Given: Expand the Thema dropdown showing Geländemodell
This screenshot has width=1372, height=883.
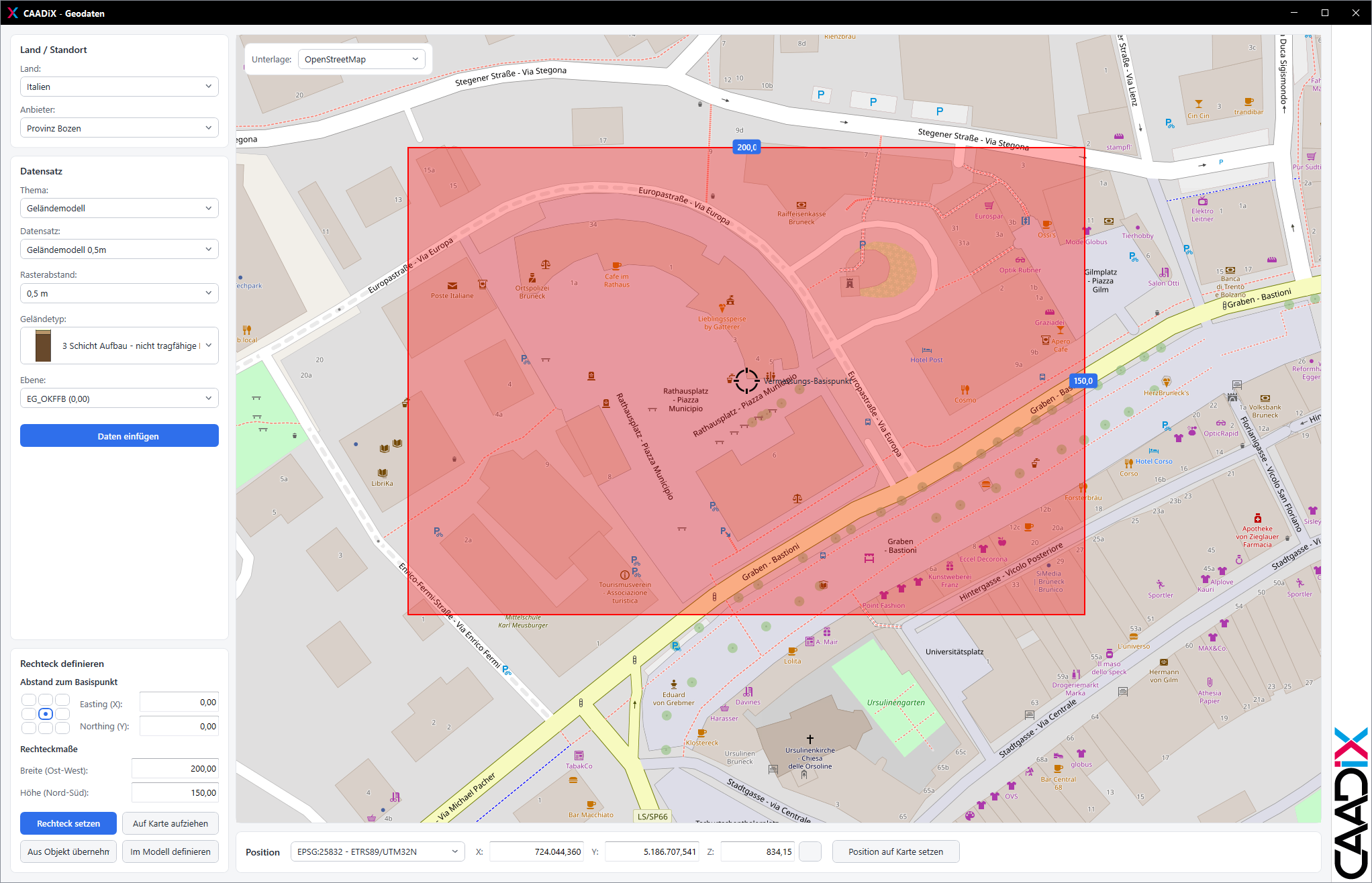Looking at the screenshot, I should (x=119, y=208).
